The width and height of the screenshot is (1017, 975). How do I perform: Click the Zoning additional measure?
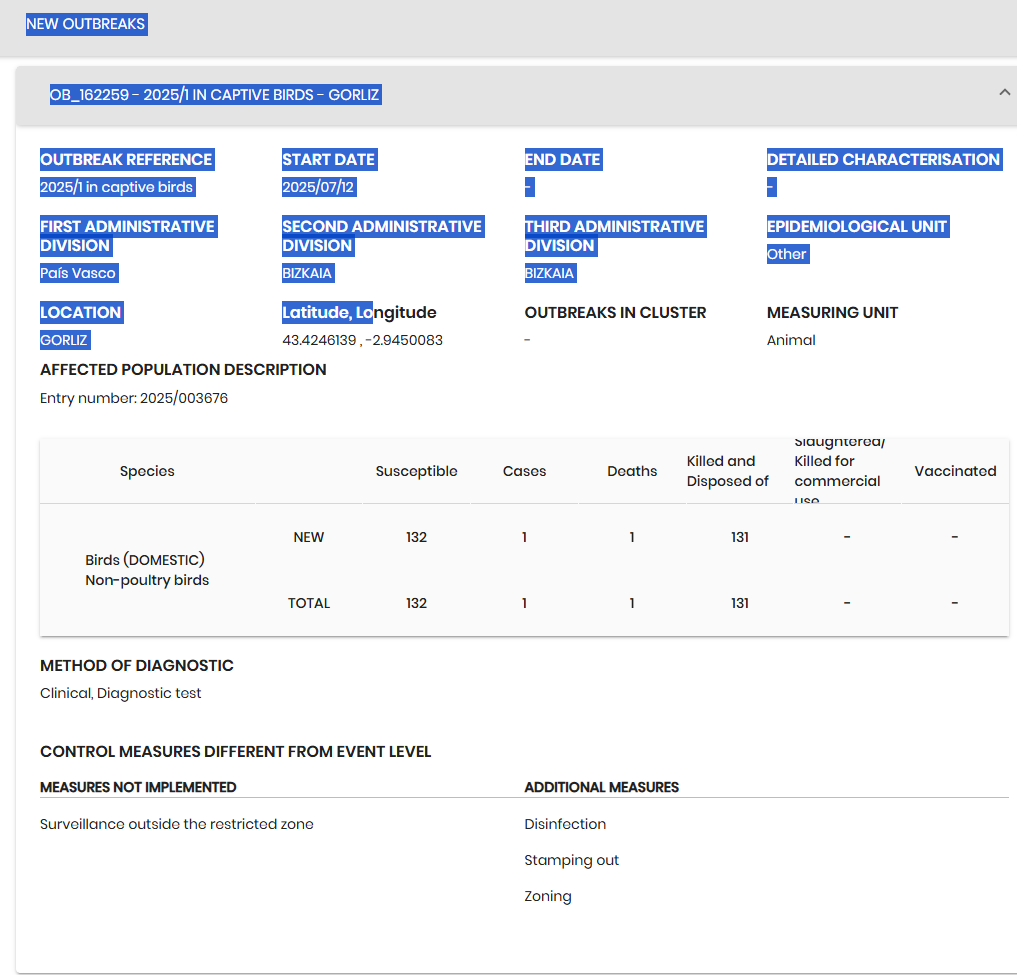pos(547,896)
